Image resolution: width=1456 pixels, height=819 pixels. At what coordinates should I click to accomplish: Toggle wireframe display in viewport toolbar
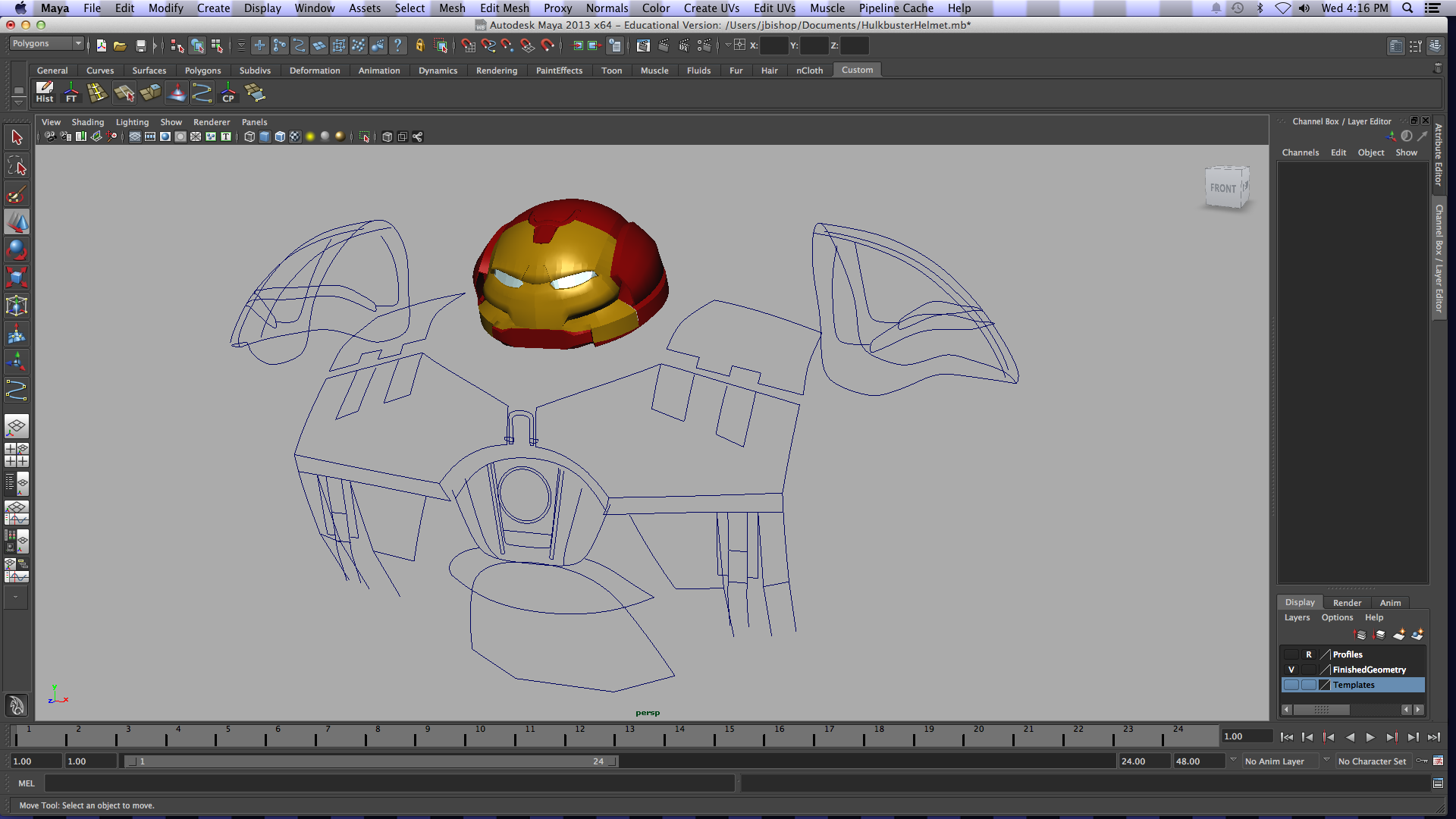tap(249, 136)
